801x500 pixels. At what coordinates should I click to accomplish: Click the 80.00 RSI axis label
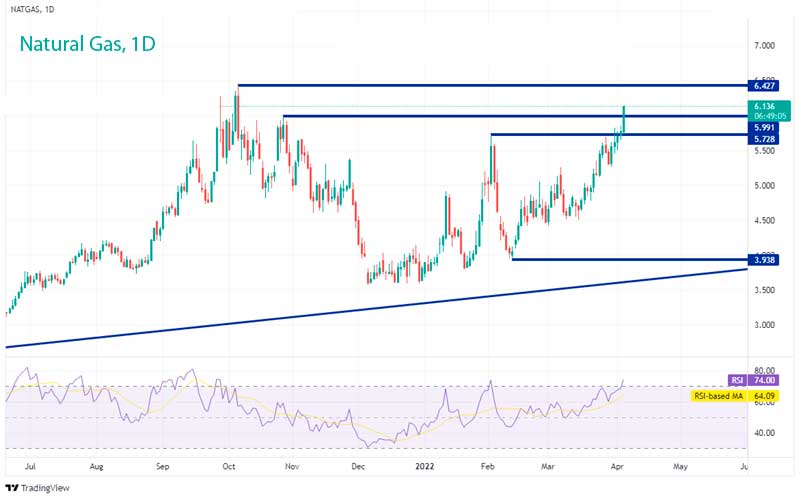coord(765,370)
